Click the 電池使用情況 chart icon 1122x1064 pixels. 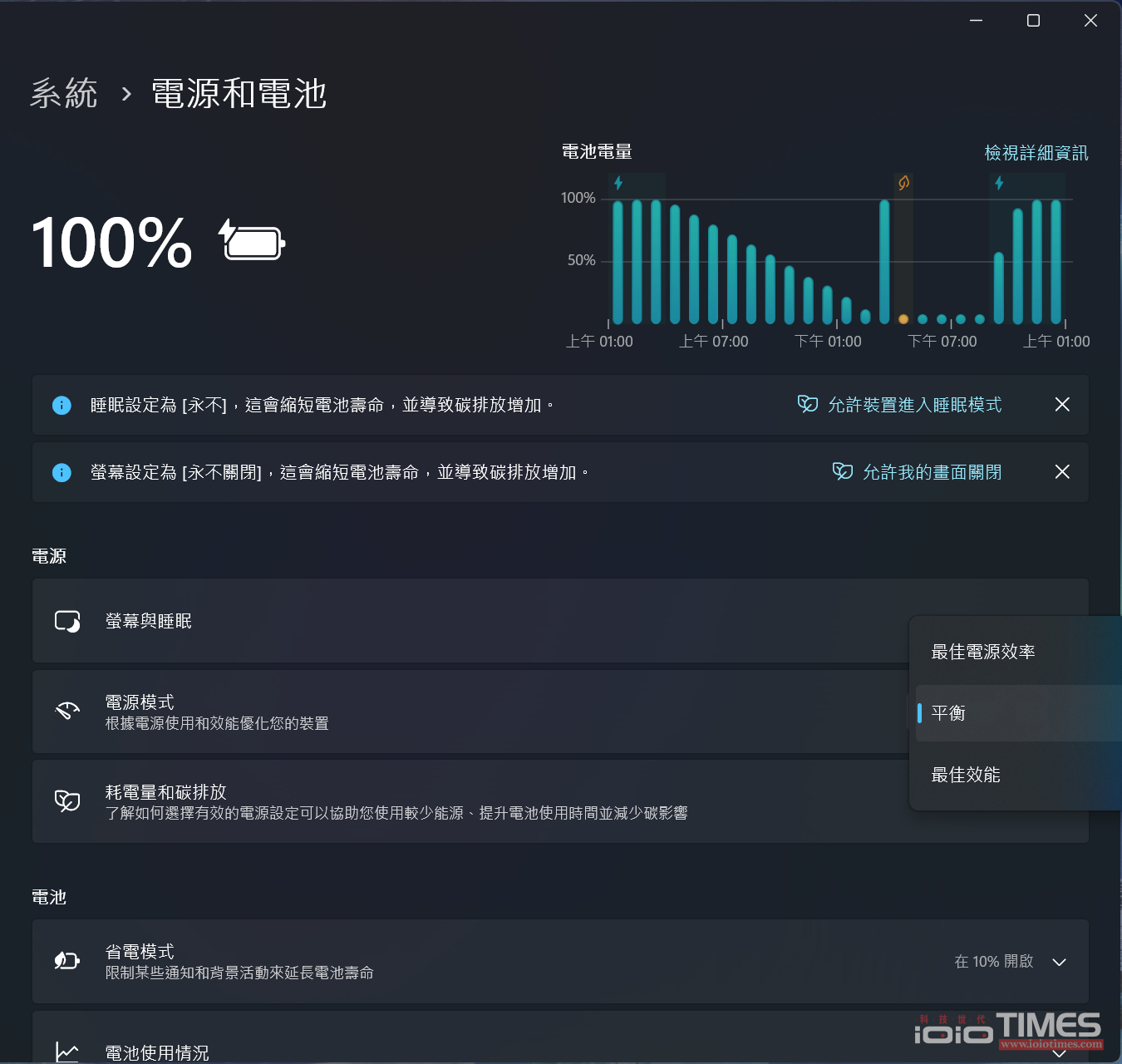coord(66,1052)
